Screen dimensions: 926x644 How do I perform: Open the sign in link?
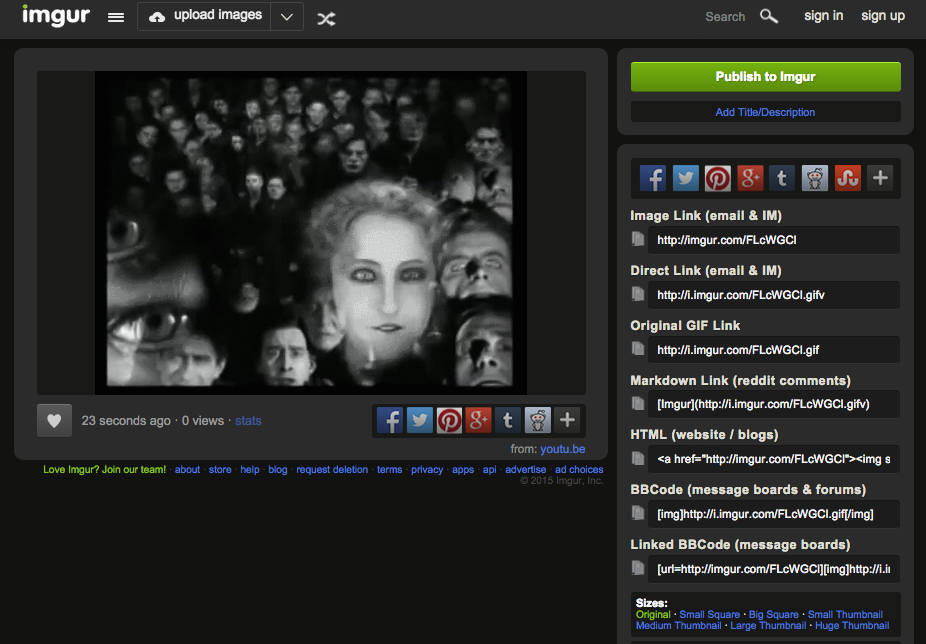point(823,16)
